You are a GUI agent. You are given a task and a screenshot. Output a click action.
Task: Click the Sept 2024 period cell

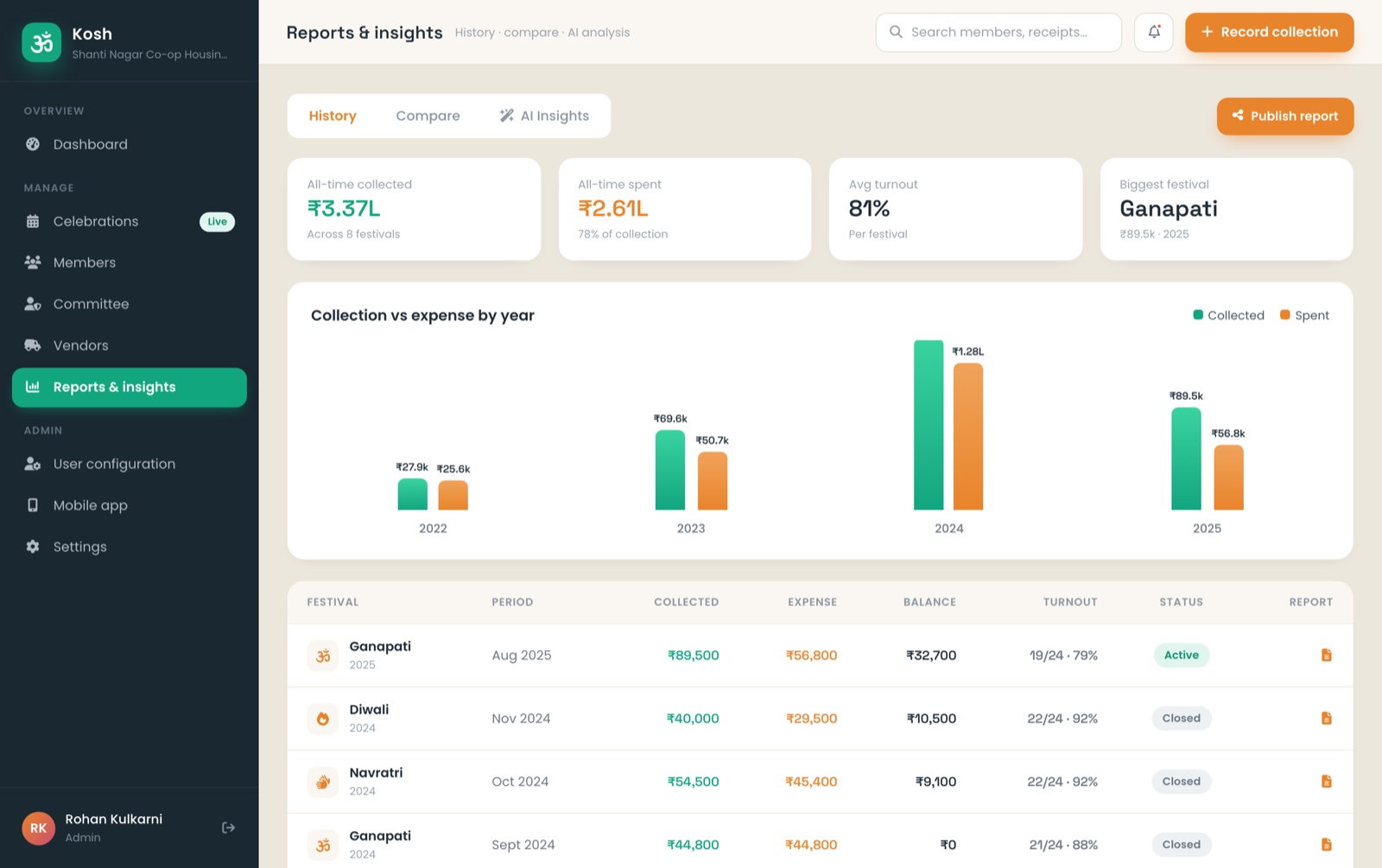[x=523, y=845]
